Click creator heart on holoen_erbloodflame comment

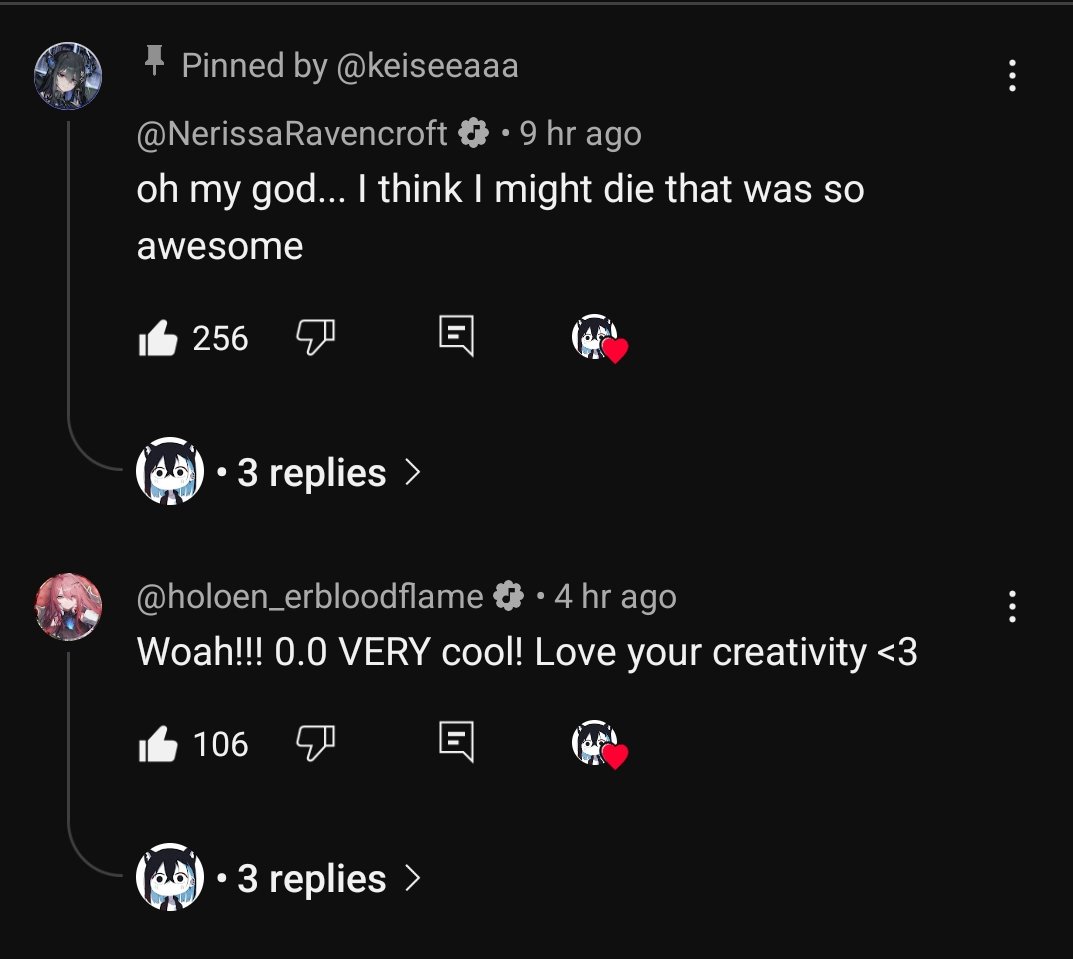599,746
